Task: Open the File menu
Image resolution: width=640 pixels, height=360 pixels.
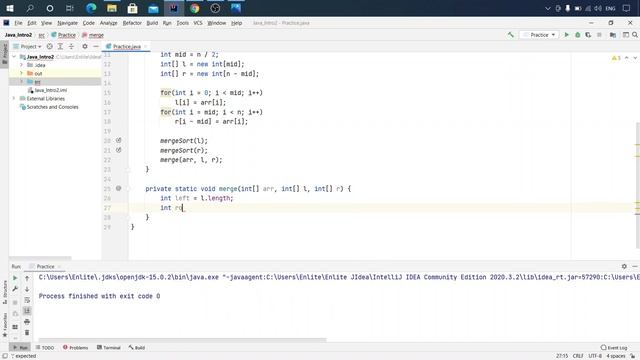Action: [x=18, y=23]
